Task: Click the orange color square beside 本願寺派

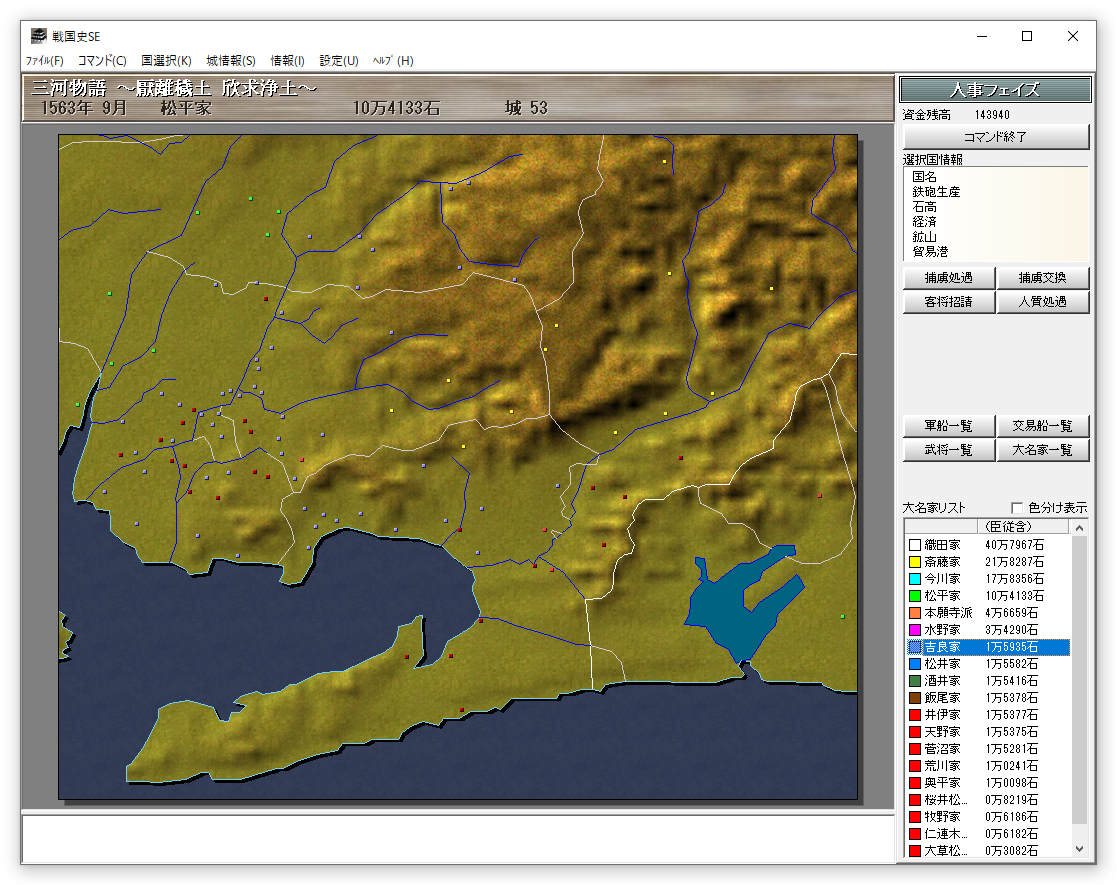Action: (914, 613)
